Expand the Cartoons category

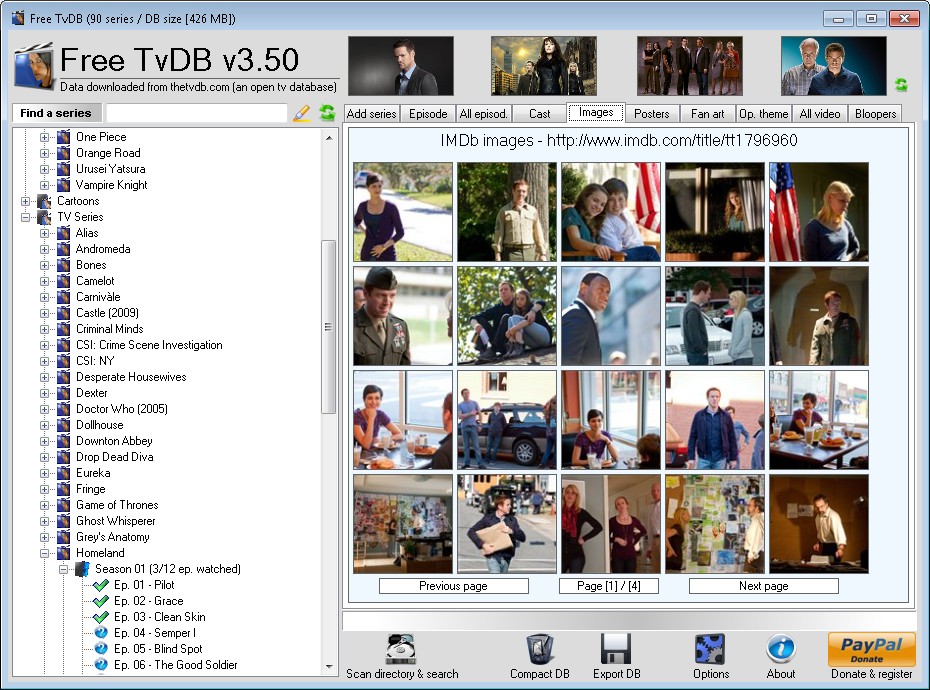coord(26,201)
